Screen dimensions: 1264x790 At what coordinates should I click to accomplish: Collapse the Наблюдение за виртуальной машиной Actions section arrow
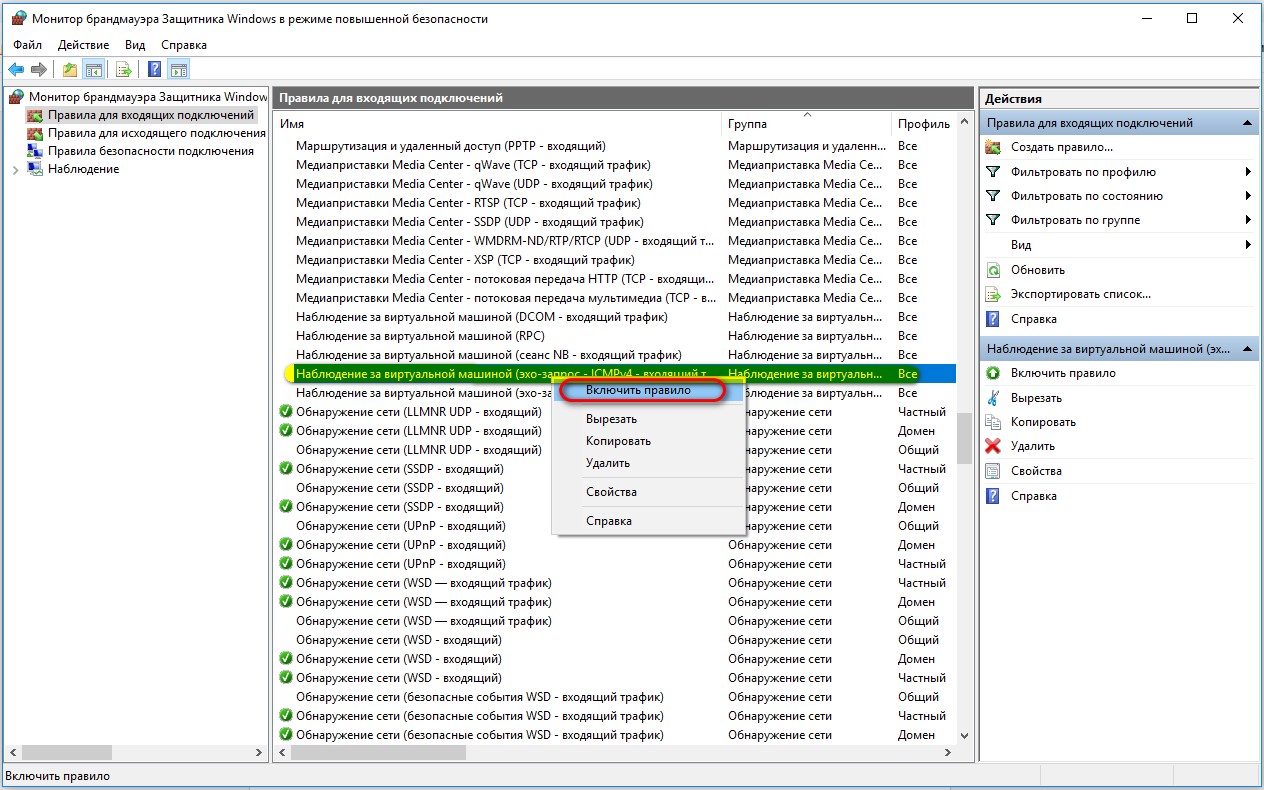click(1247, 349)
